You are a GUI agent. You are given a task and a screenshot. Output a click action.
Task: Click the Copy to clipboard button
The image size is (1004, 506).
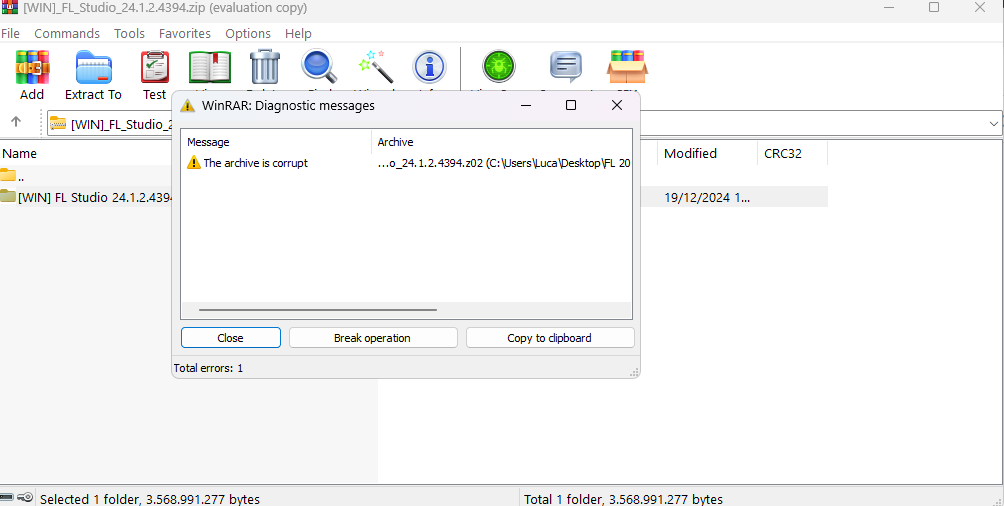click(x=549, y=338)
